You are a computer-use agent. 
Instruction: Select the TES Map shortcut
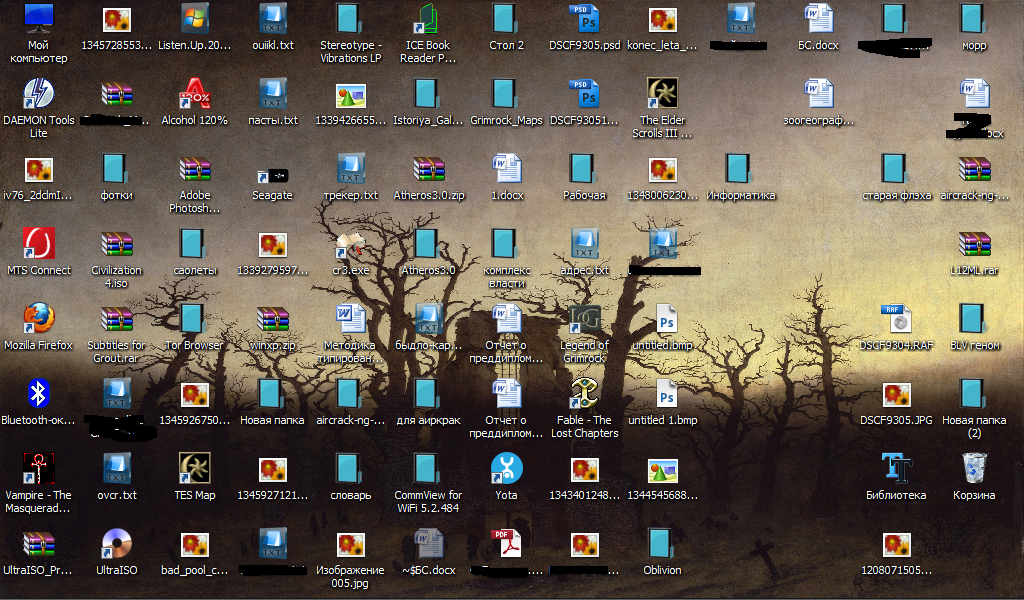(x=195, y=469)
